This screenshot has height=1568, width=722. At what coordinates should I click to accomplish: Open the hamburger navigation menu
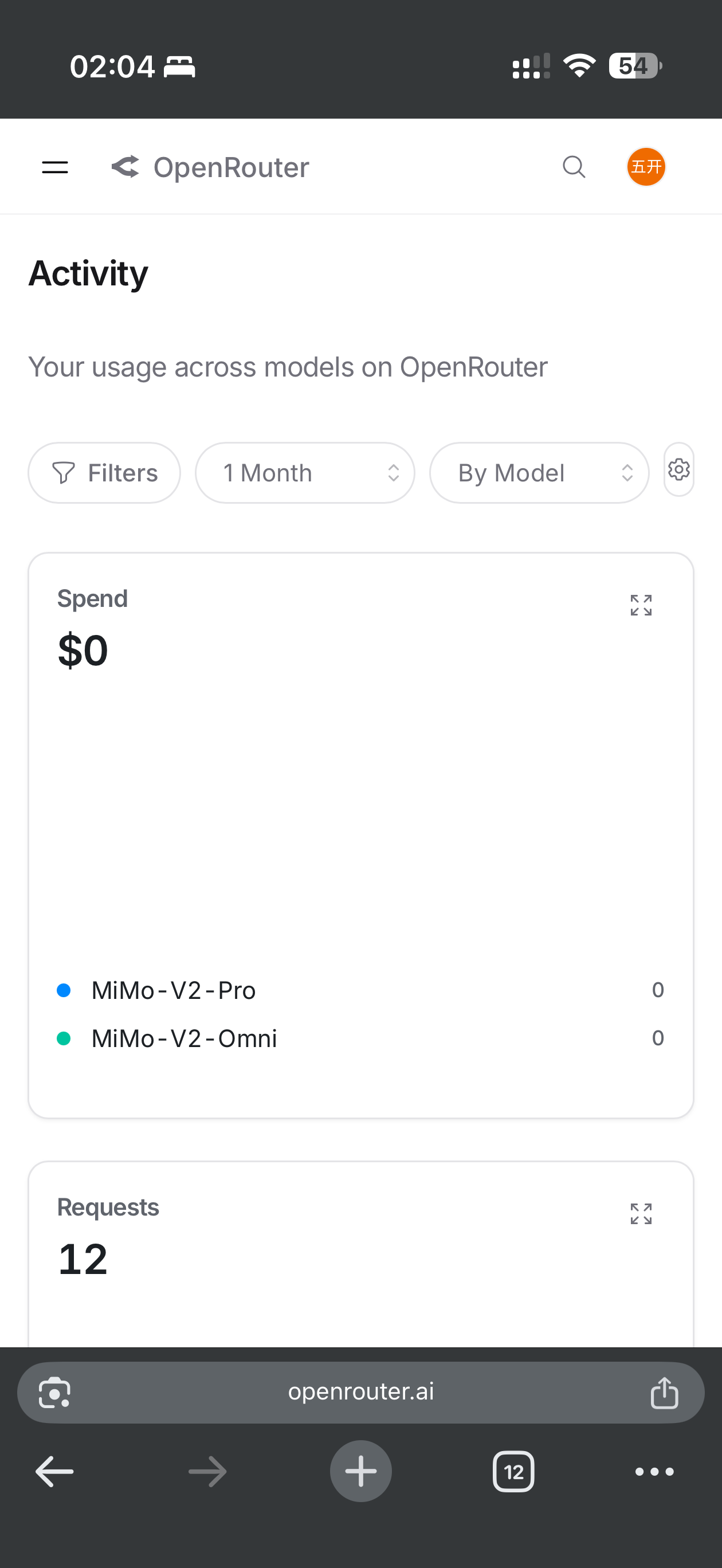[55, 167]
